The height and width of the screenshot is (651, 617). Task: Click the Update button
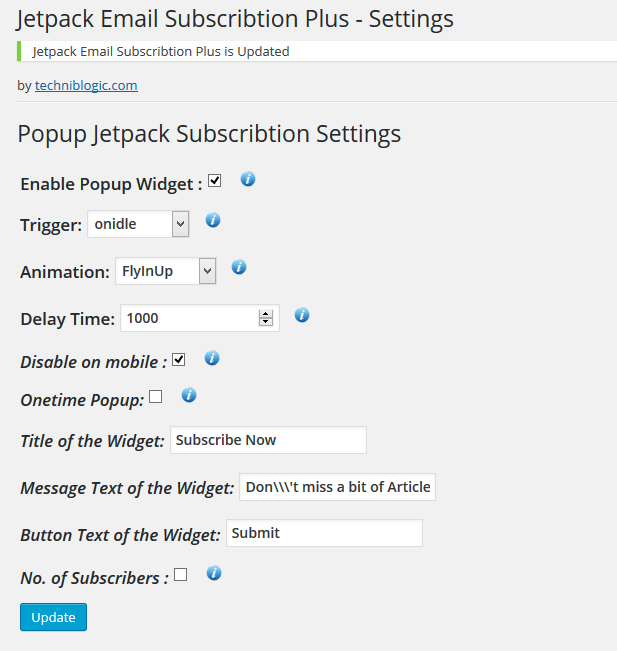click(54, 617)
